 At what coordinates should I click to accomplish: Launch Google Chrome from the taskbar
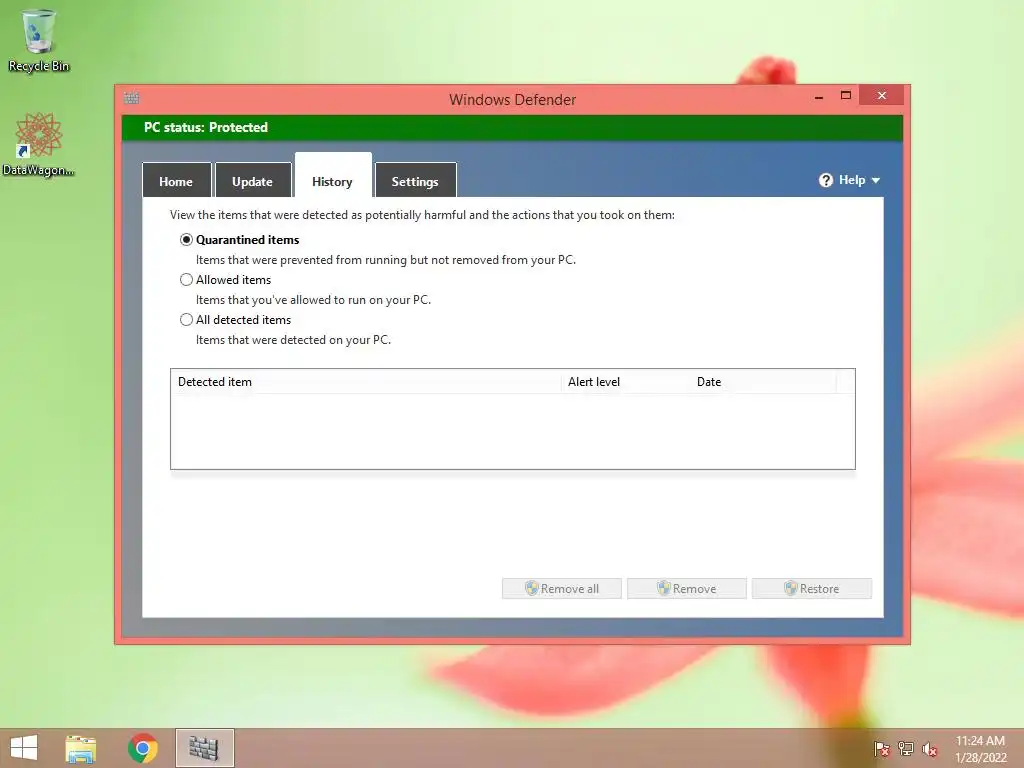click(143, 748)
